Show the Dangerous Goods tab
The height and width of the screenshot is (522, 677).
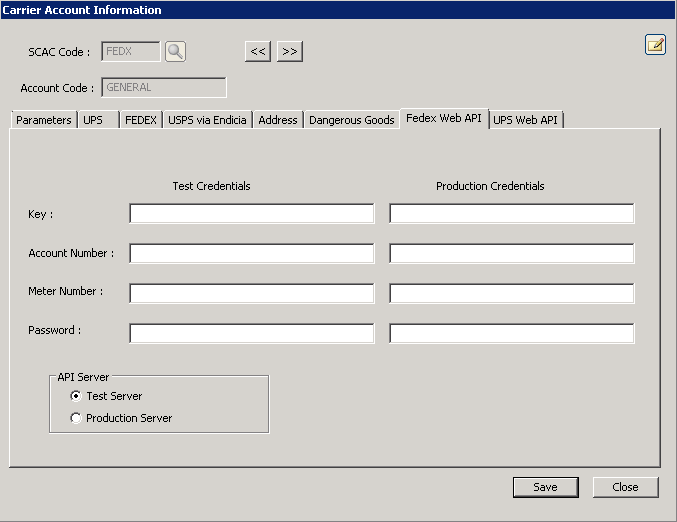pyautogui.click(x=352, y=120)
